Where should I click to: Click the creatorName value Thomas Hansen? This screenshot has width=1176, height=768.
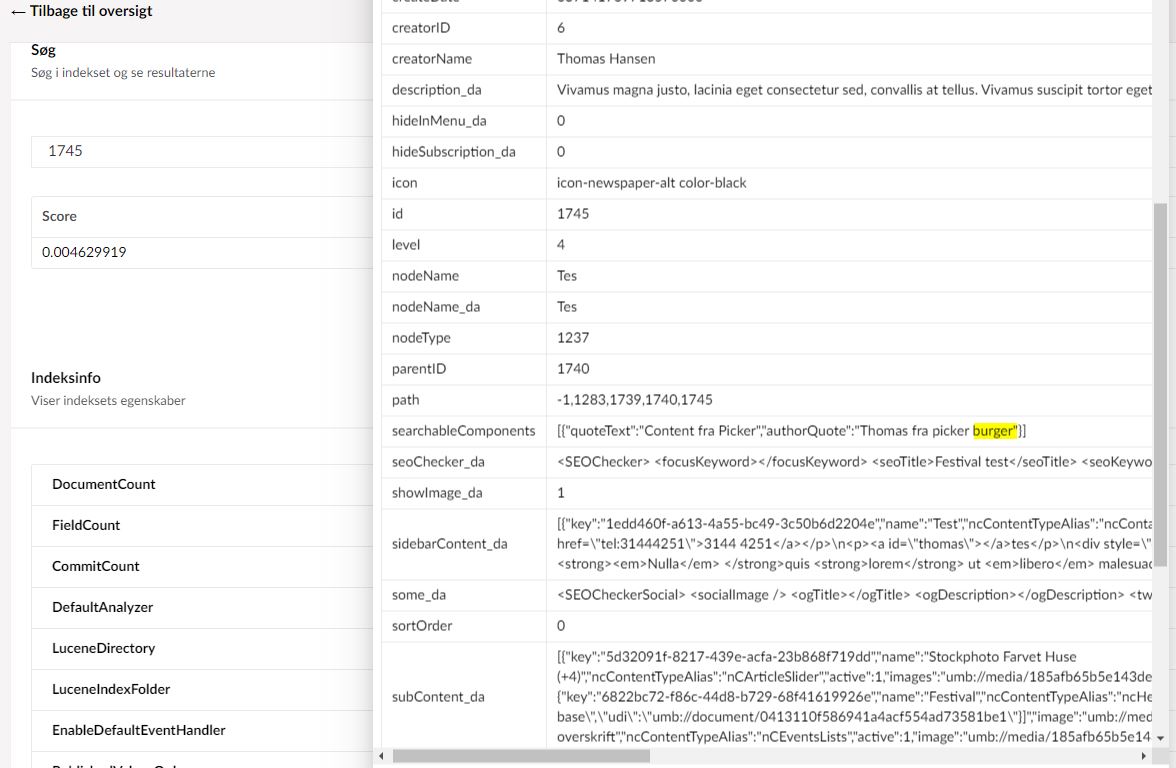pyautogui.click(x=606, y=59)
